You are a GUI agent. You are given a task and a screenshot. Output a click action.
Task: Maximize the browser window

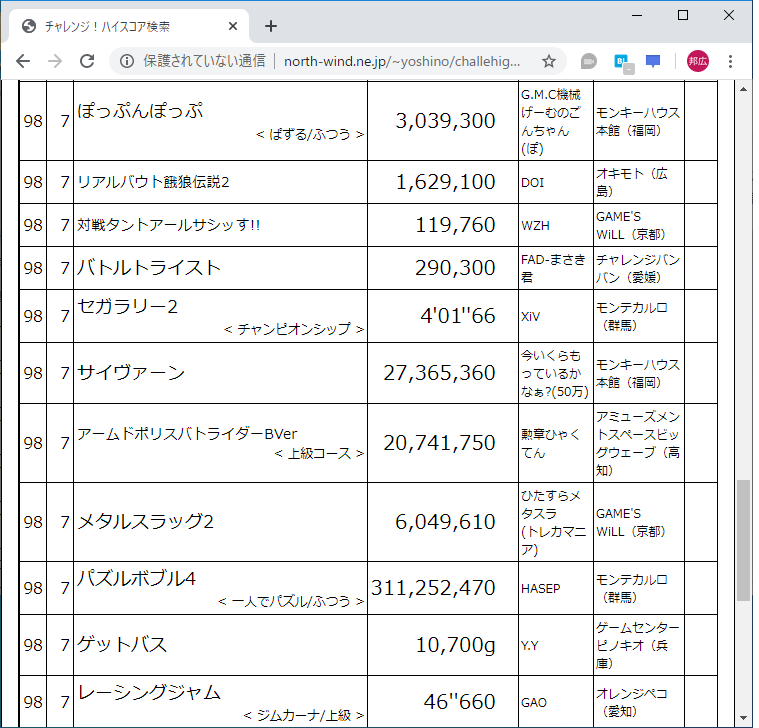[x=683, y=15]
